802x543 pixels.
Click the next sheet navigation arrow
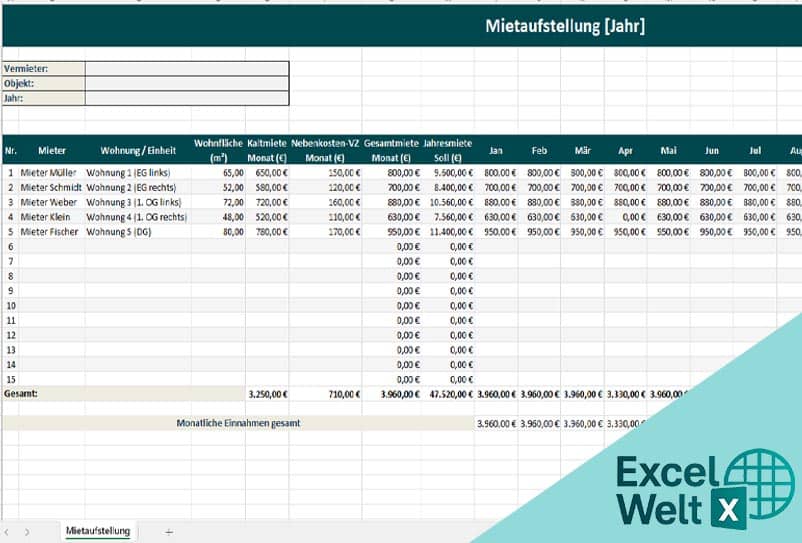(27, 532)
